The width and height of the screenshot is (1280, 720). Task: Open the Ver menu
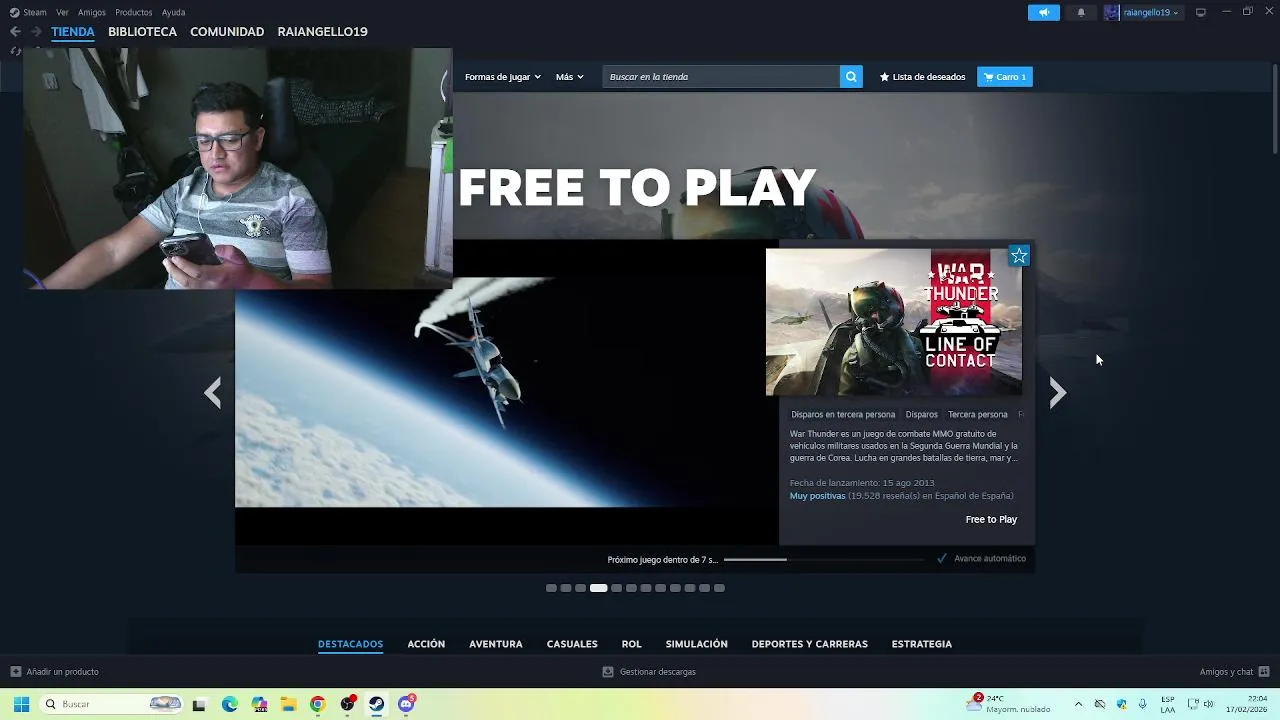click(x=62, y=13)
